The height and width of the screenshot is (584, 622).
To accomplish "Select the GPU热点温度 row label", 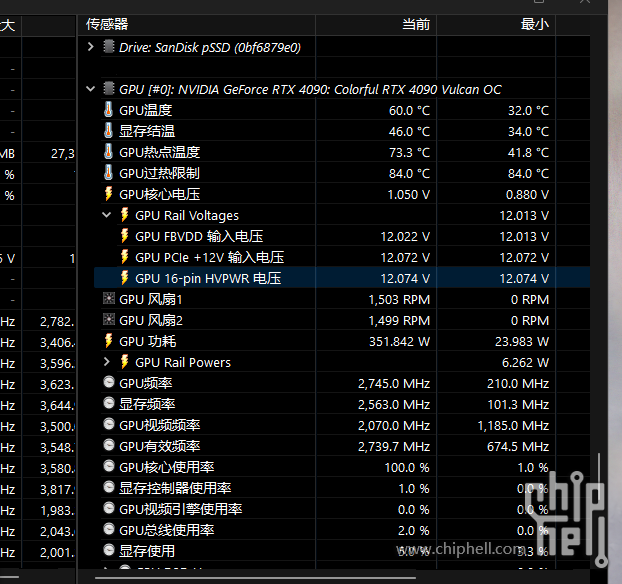I will [159, 152].
